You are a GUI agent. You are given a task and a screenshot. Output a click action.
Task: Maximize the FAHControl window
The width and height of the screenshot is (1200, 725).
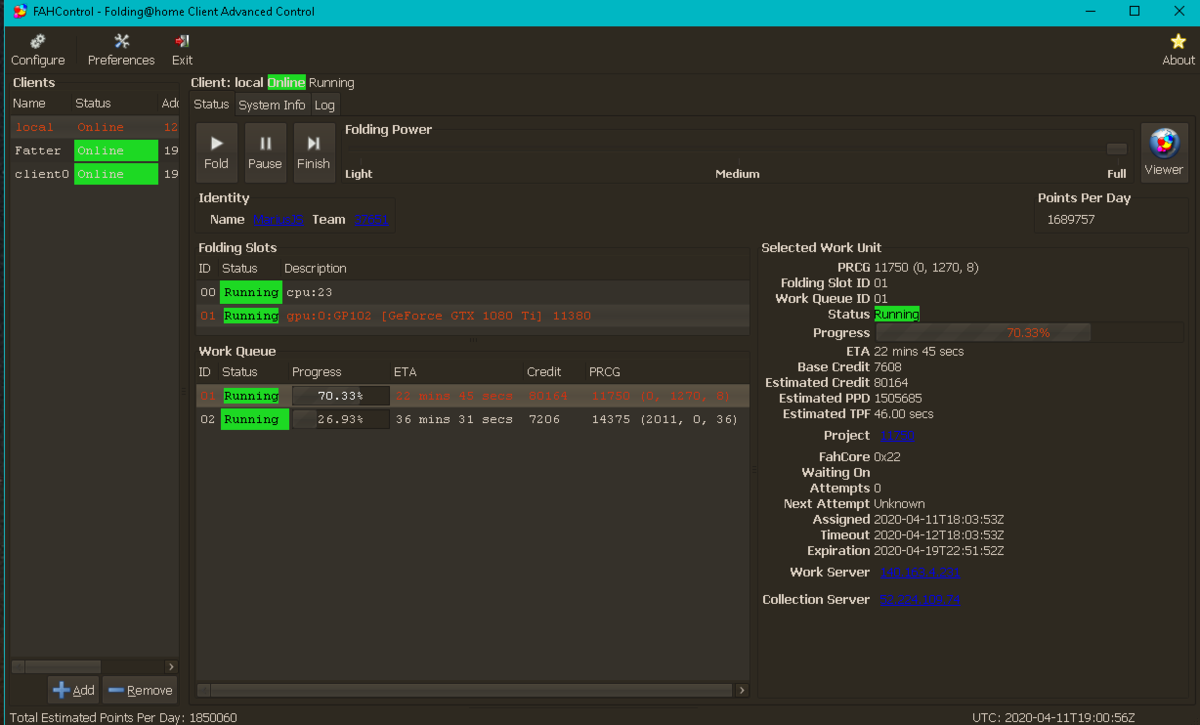(1134, 11)
